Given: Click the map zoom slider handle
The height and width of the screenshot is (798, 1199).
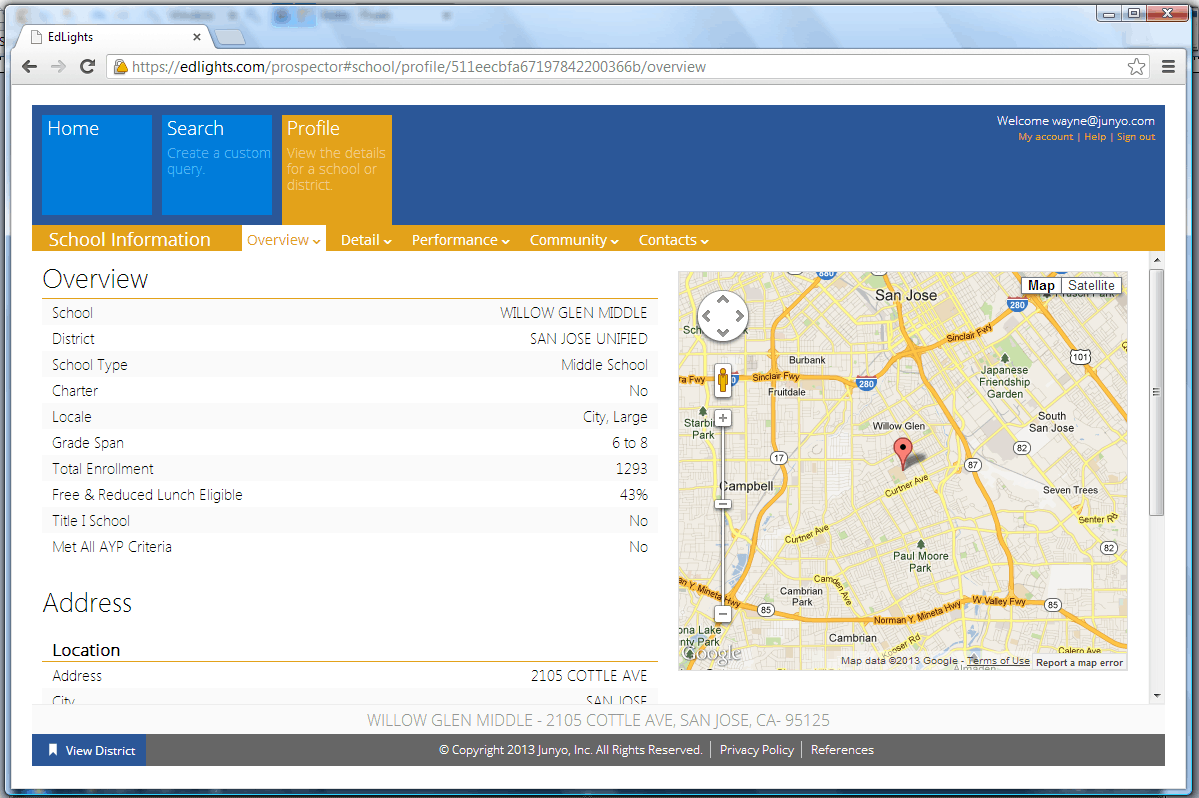Looking at the screenshot, I should [723, 504].
